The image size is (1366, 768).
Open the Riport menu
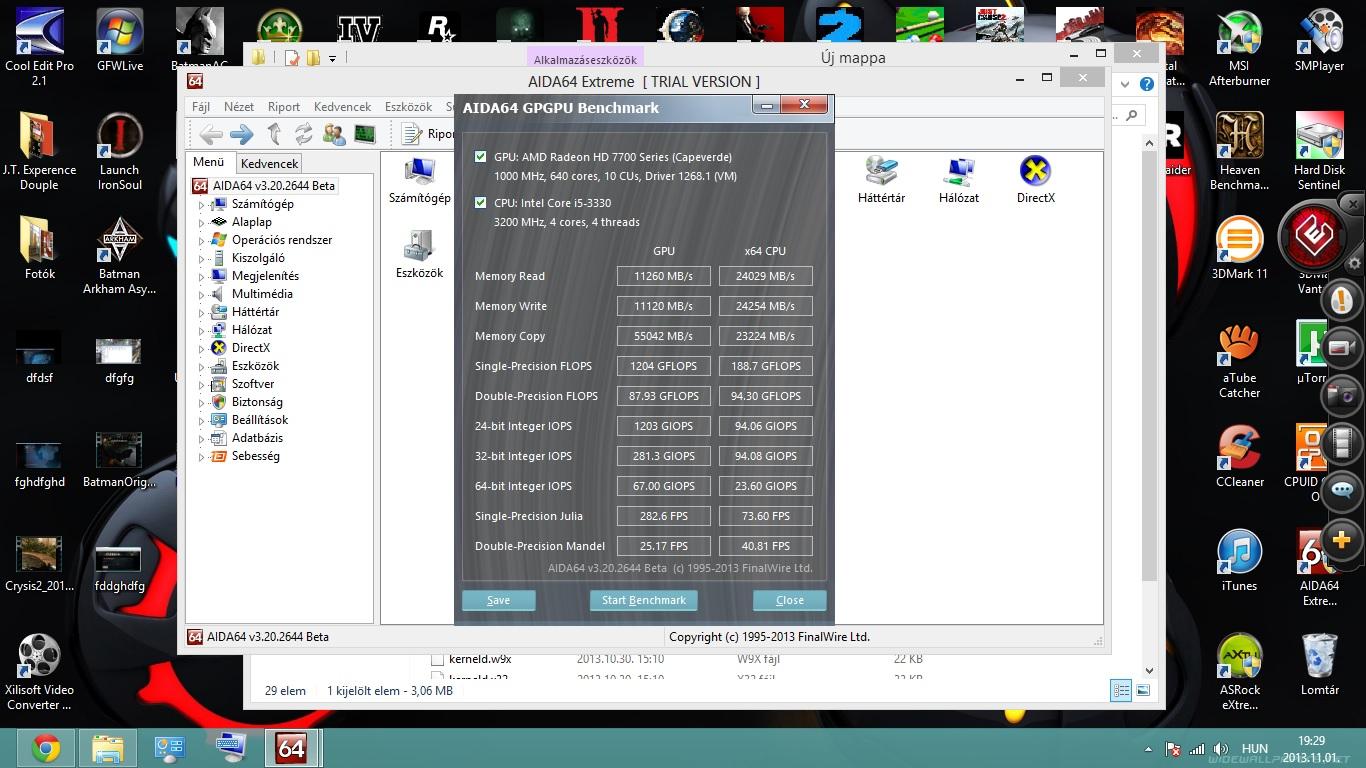pos(284,107)
